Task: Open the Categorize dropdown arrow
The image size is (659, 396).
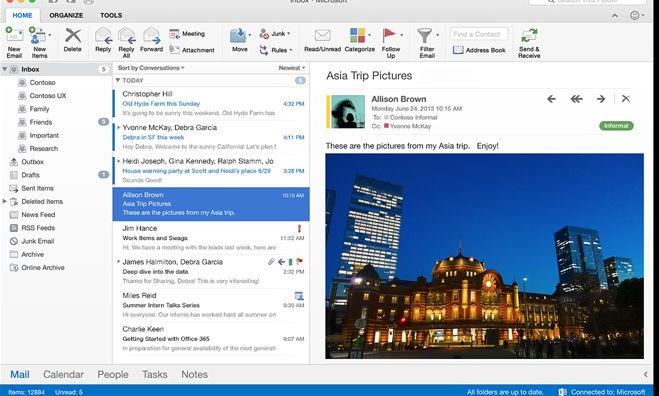Action: pyautogui.click(x=369, y=35)
